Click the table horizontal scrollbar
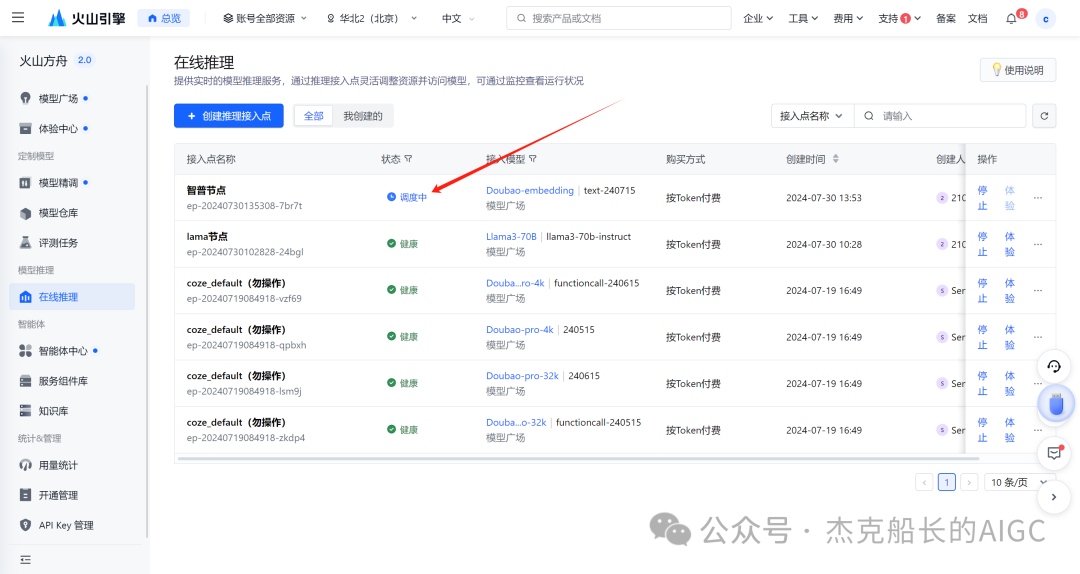Screen dimensions: 1080x574 (x=578, y=458)
